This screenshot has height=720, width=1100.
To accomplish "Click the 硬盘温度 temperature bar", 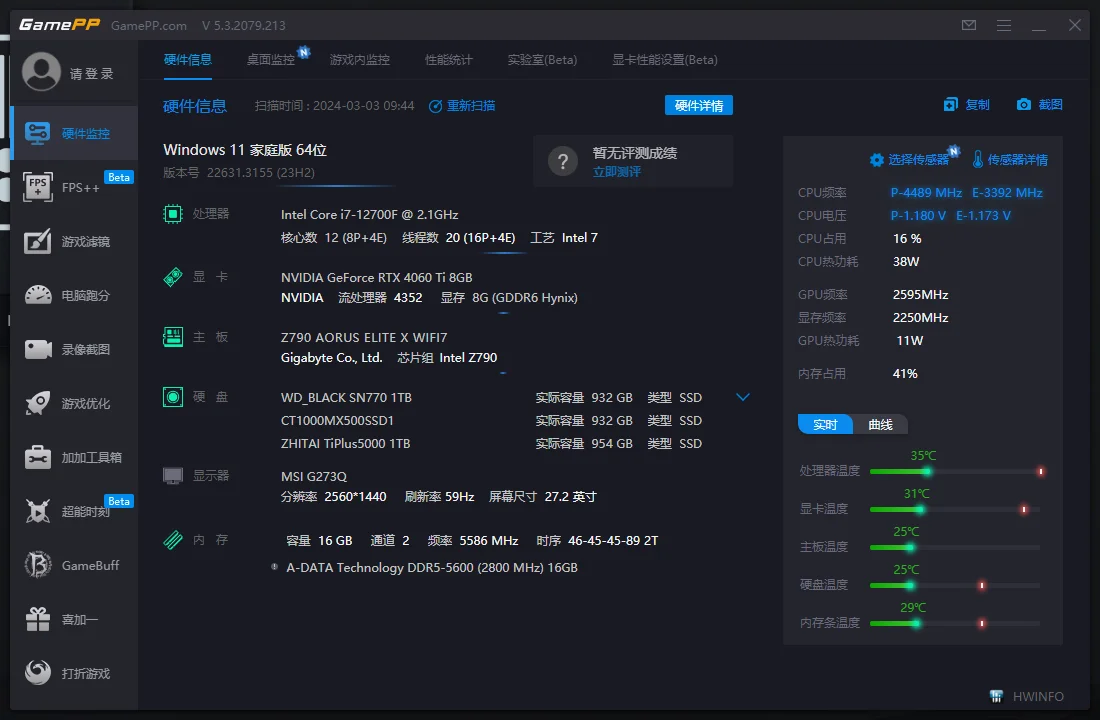I will [x=955, y=585].
